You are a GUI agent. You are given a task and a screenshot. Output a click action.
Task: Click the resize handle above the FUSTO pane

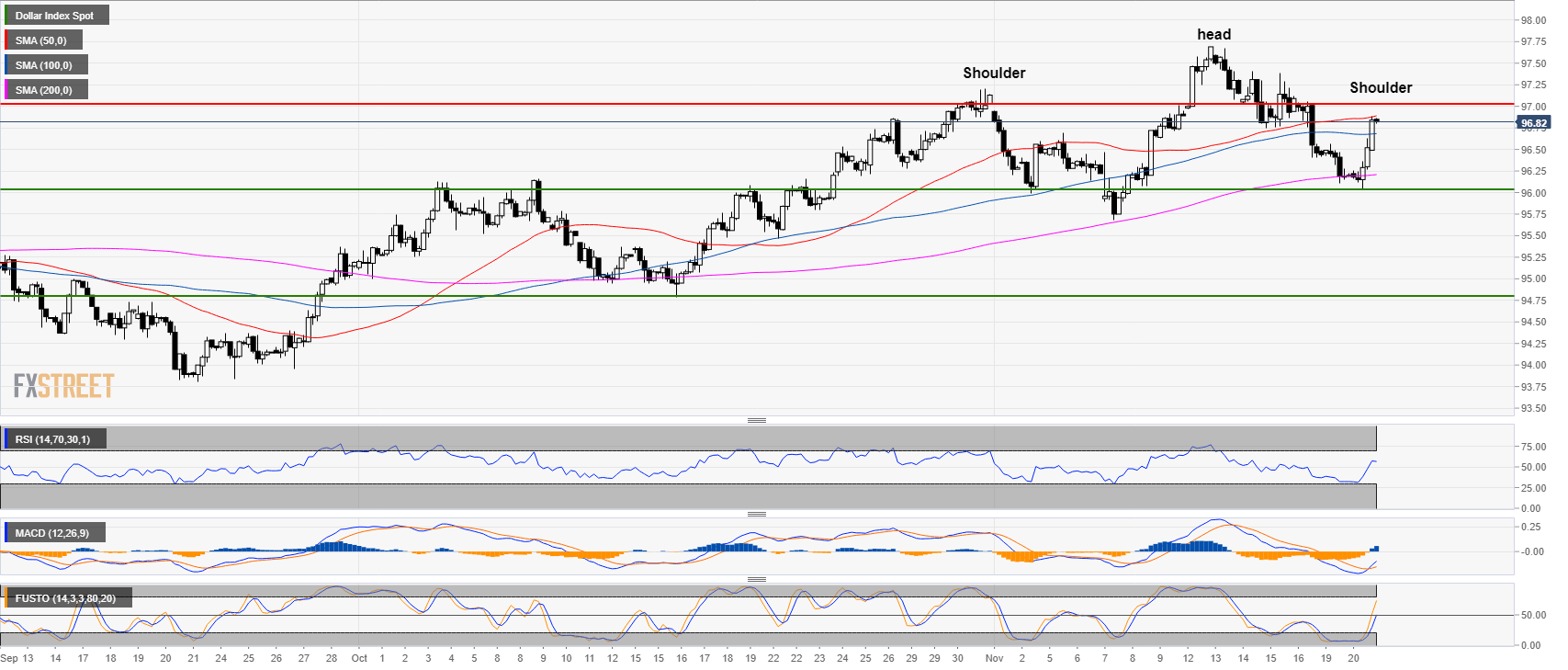coord(756,580)
